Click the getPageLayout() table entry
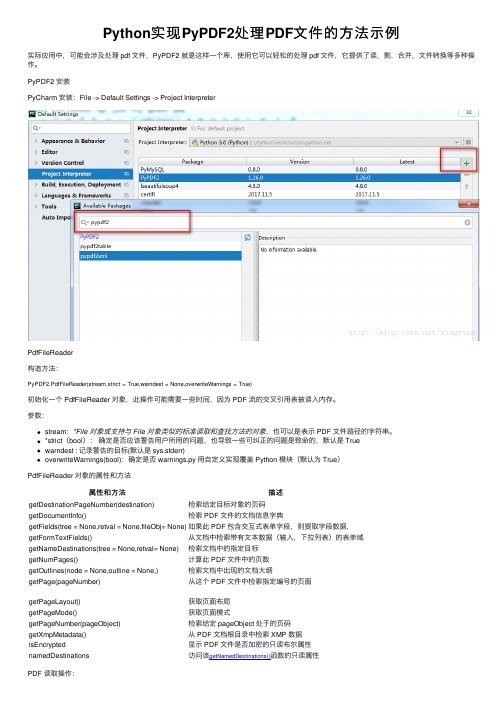Image resolution: width=504 pixels, height=713 pixels. (55, 602)
